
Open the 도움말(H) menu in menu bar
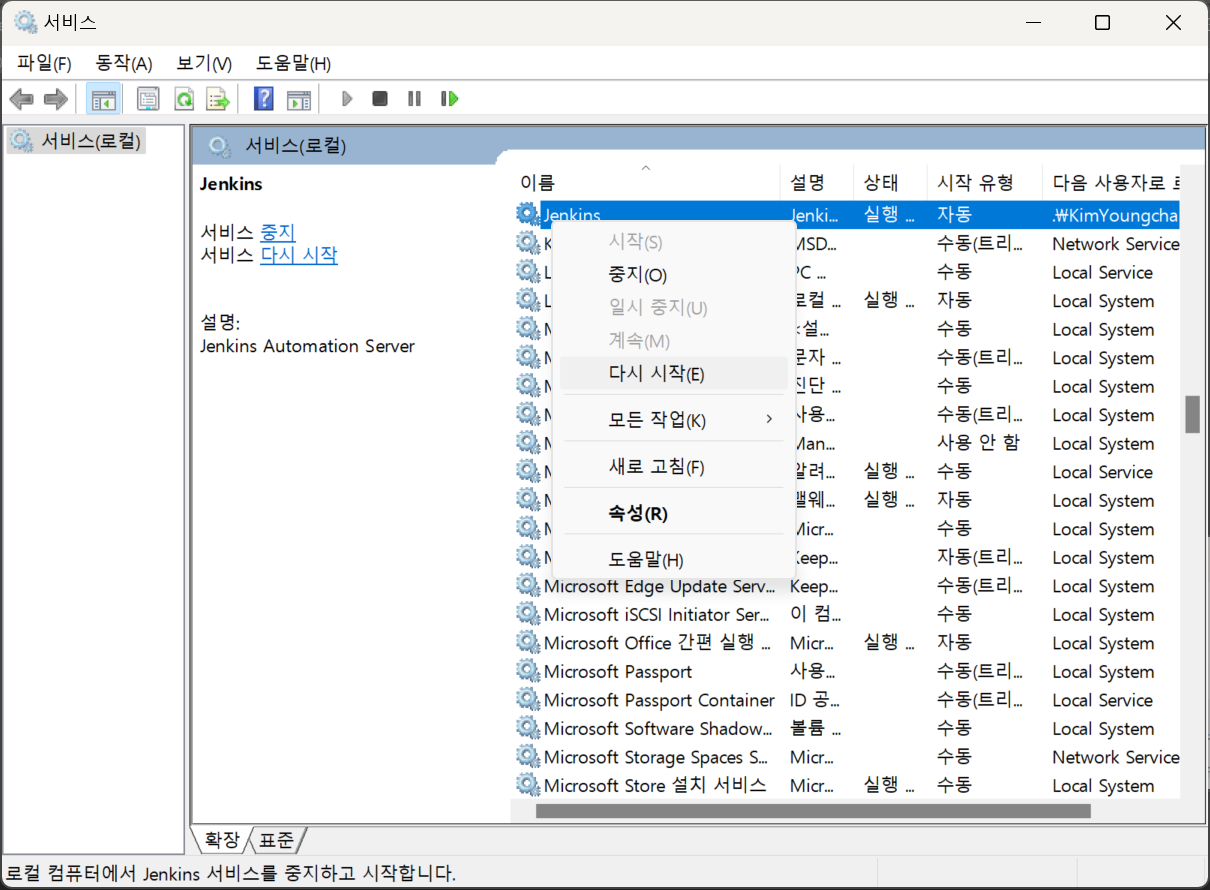[293, 64]
